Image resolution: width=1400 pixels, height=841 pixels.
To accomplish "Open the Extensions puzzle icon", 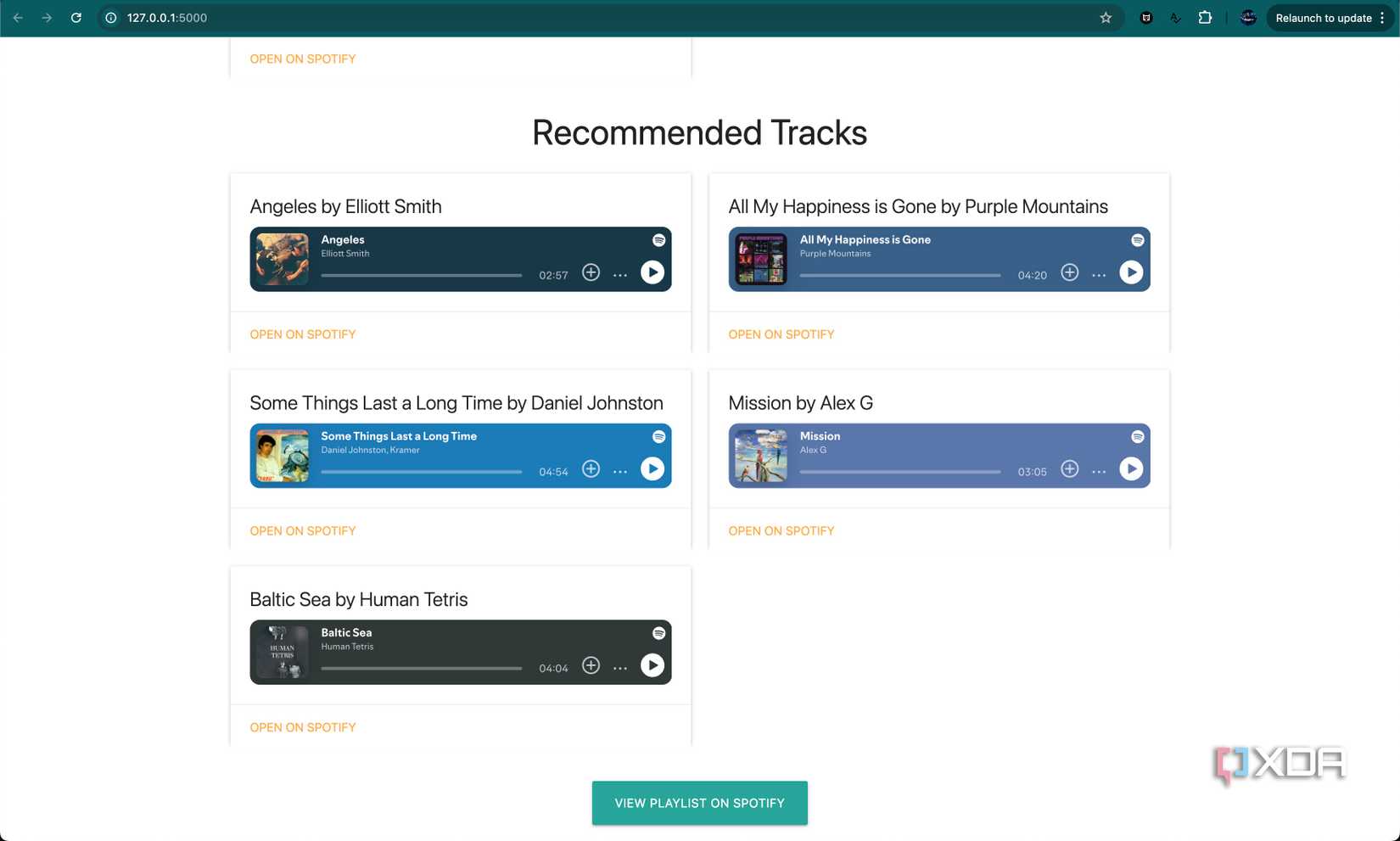I will click(x=1205, y=18).
